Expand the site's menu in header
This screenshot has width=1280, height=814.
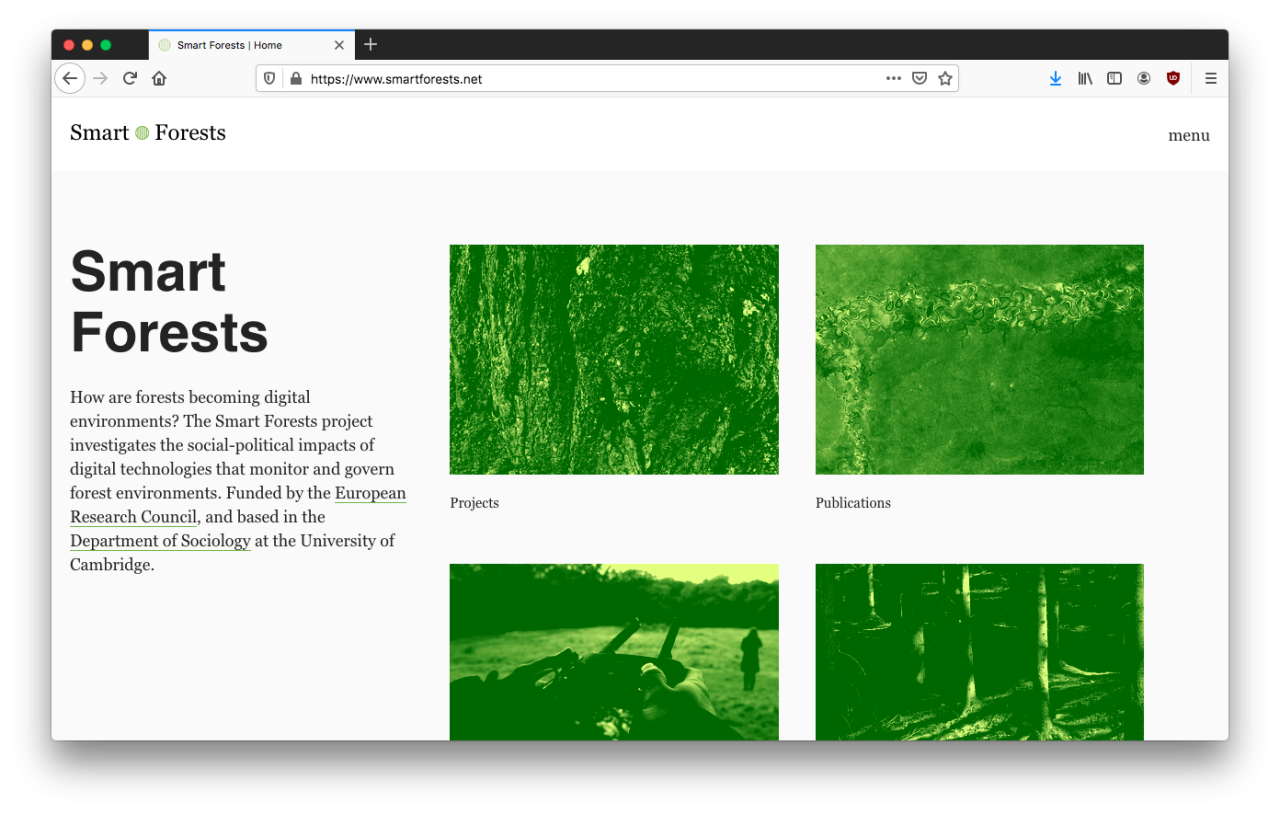click(x=1188, y=136)
